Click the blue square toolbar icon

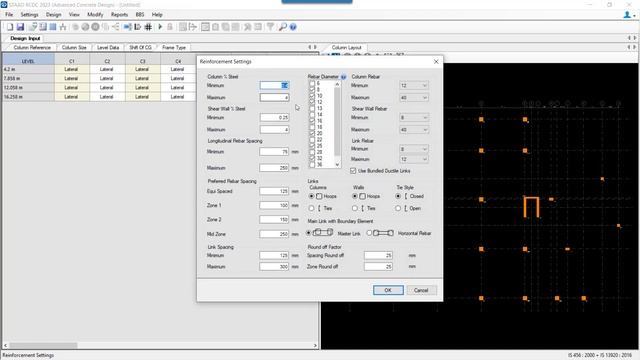click(53, 27)
